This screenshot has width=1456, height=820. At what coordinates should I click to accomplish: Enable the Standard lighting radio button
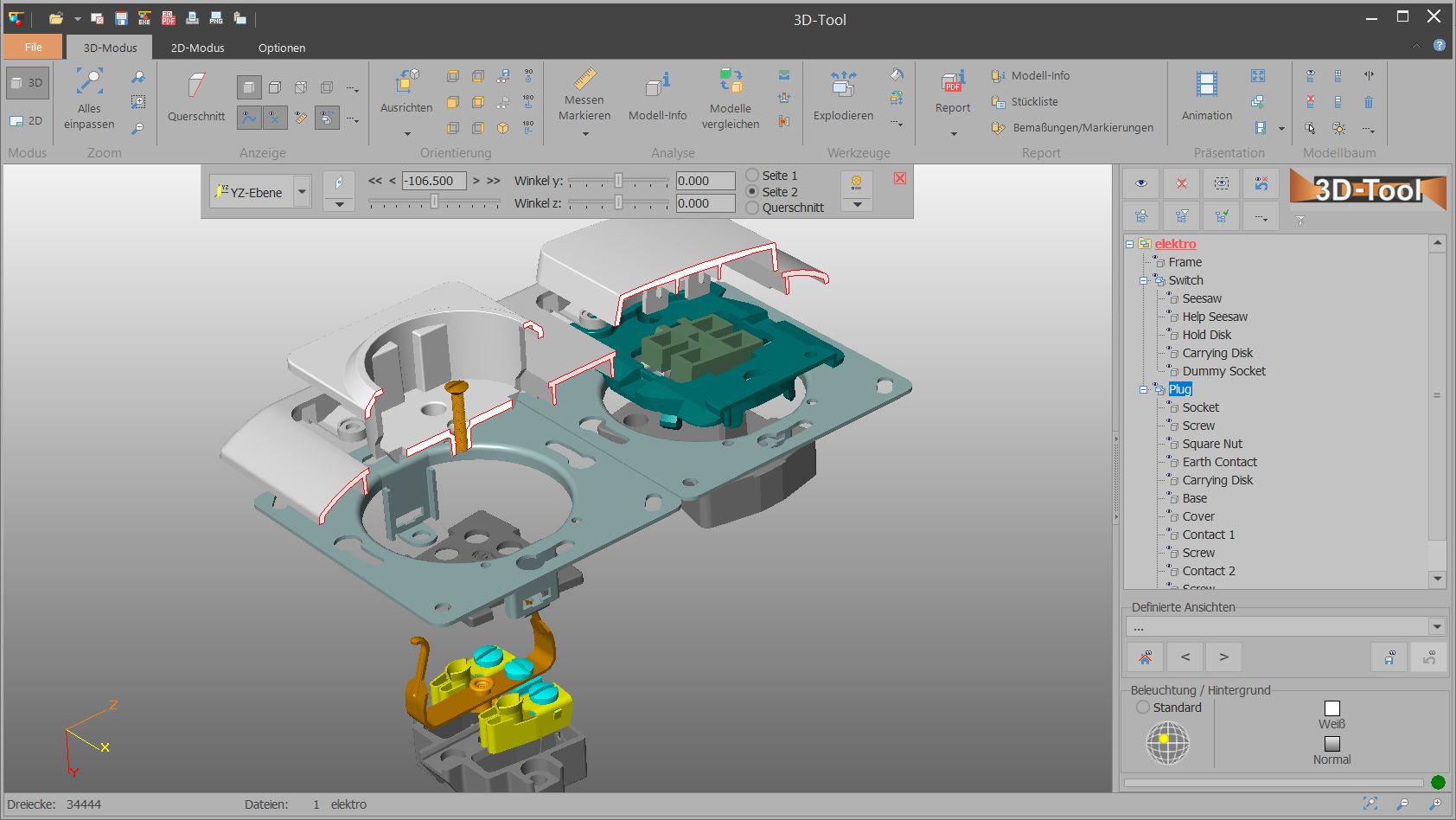(x=1143, y=708)
